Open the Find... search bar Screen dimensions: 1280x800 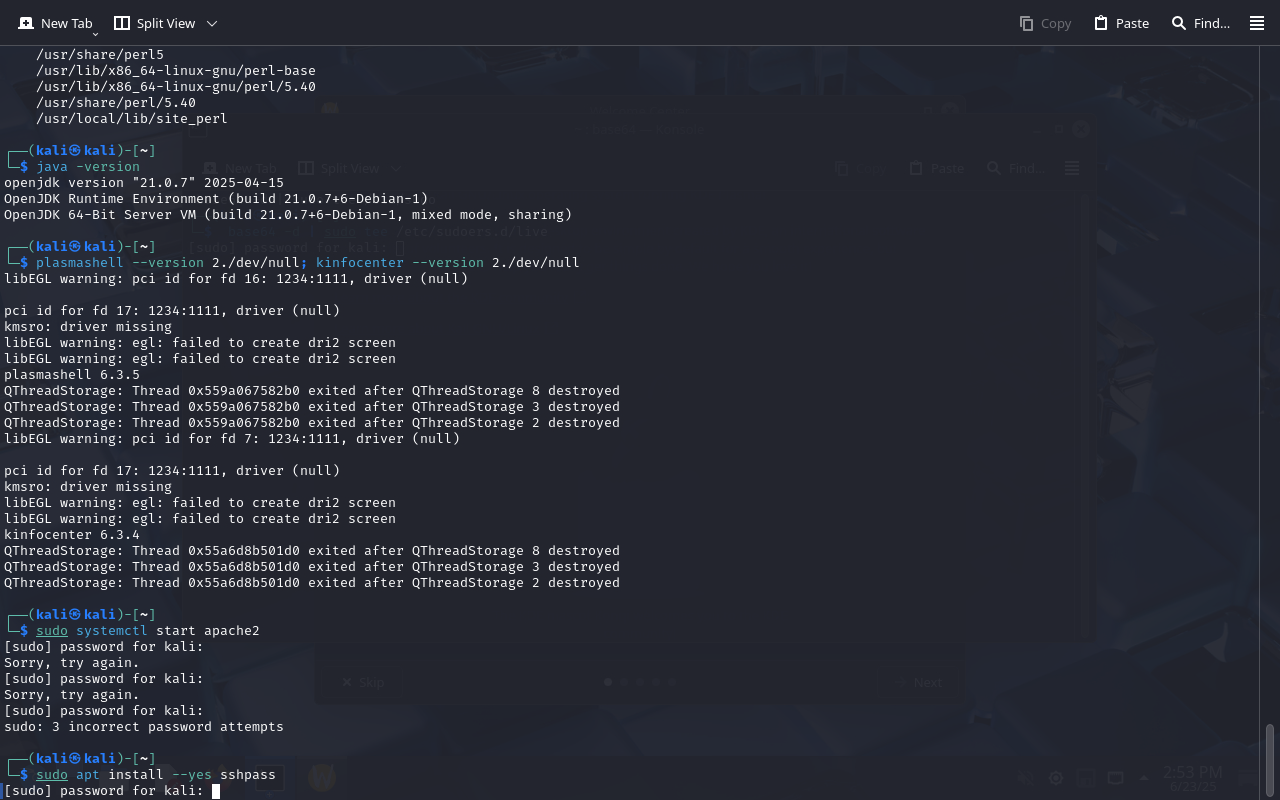pos(1200,23)
